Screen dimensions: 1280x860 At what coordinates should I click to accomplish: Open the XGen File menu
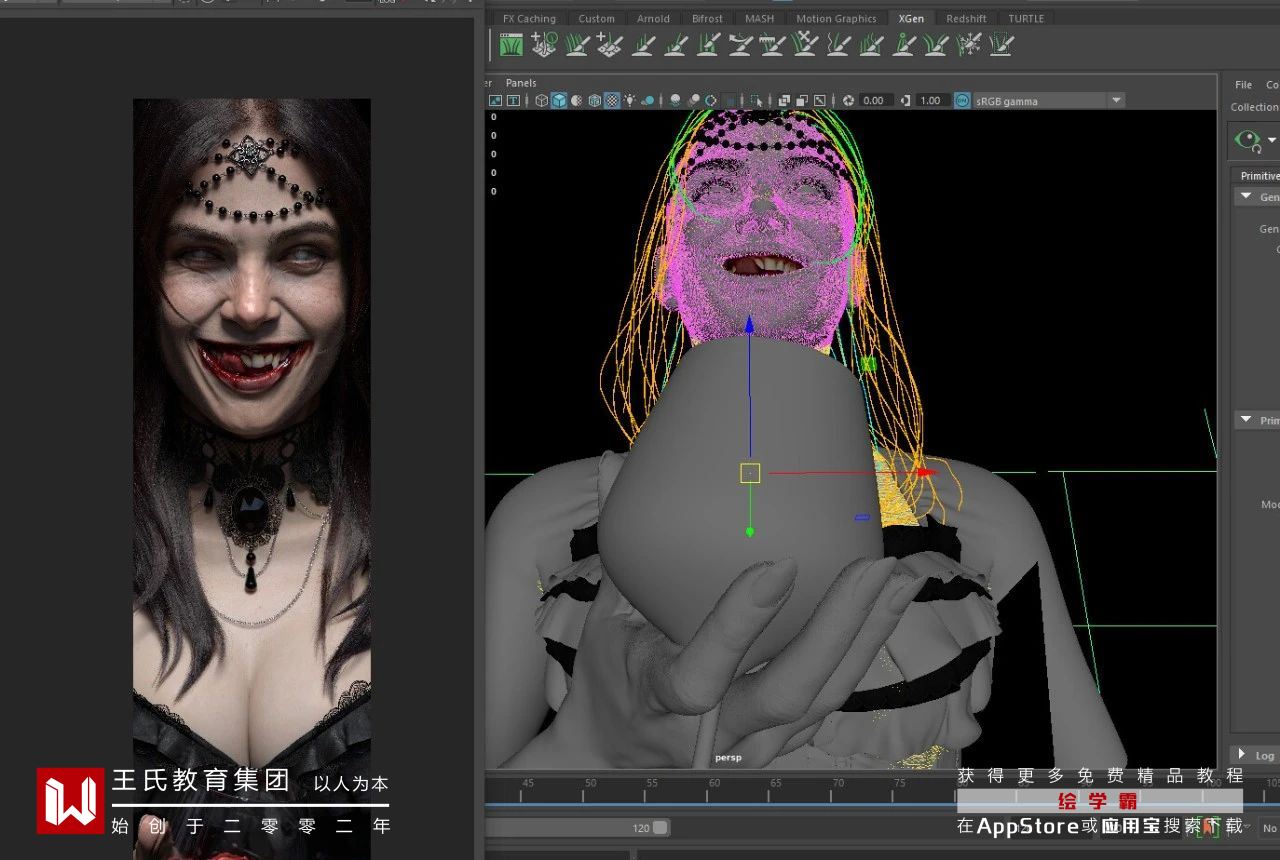tap(1243, 85)
